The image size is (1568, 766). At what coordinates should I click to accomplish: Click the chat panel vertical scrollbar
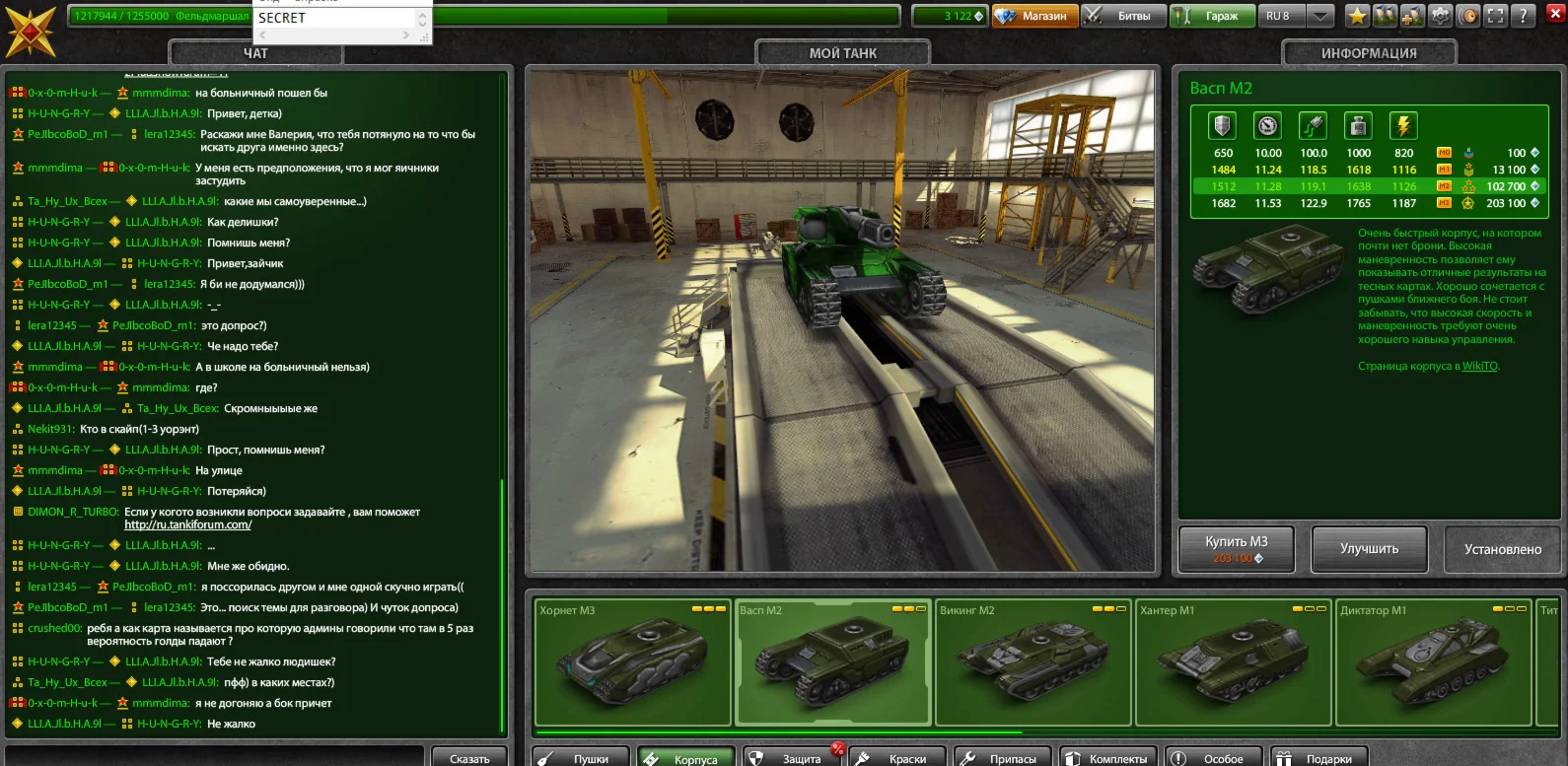tap(502, 606)
